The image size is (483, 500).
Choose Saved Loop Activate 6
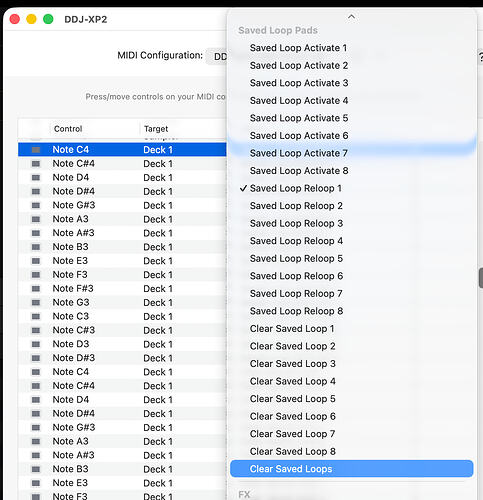point(351,135)
